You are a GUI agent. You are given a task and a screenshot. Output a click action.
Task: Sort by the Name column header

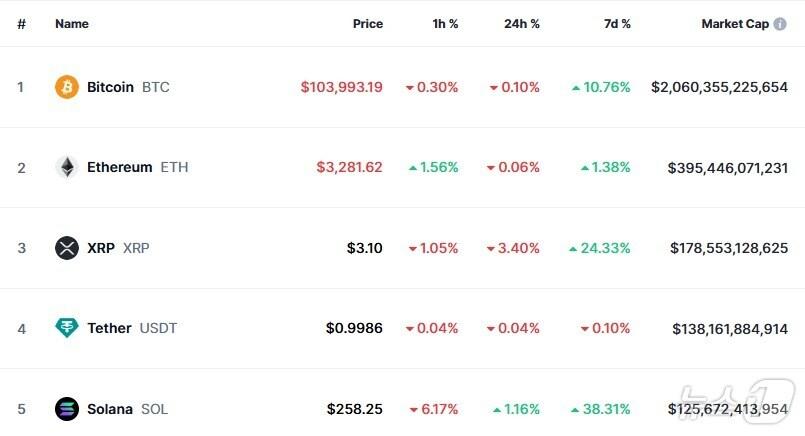tap(72, 24)
